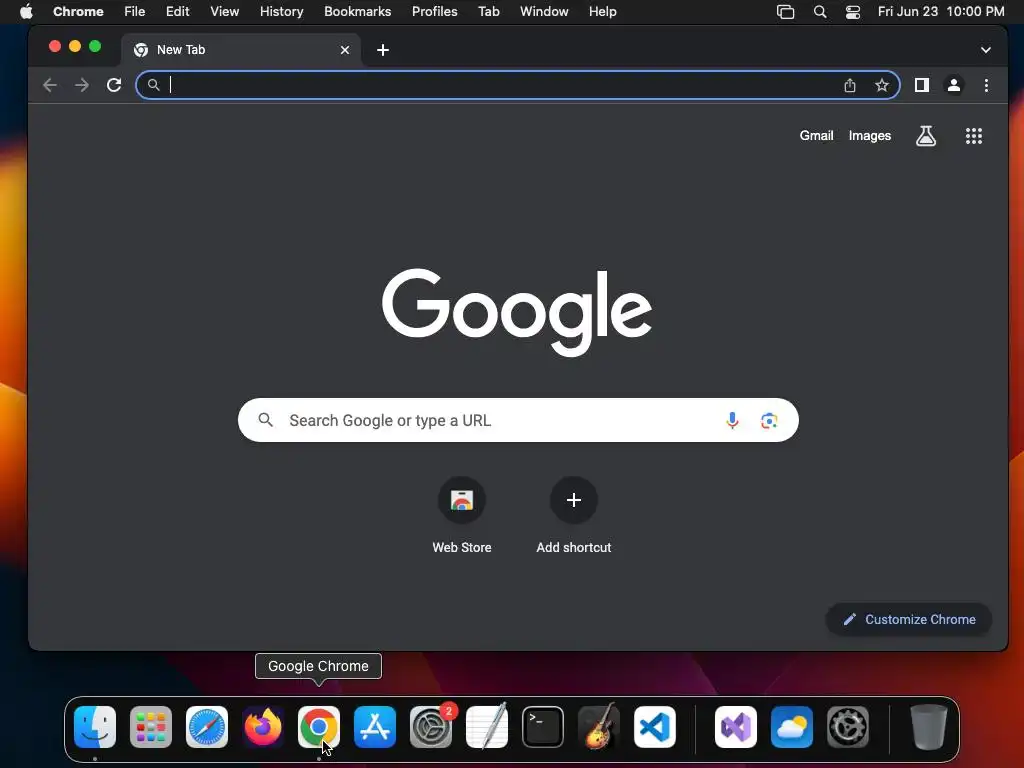The height and width of the screenshot is (768, 1024).
Task: Launch Firefox from the Dock
Action: coord(263,727)
